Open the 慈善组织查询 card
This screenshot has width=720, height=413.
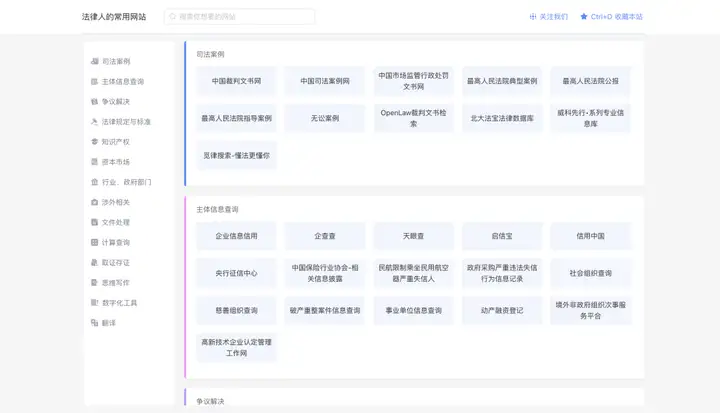coord(236,311)
